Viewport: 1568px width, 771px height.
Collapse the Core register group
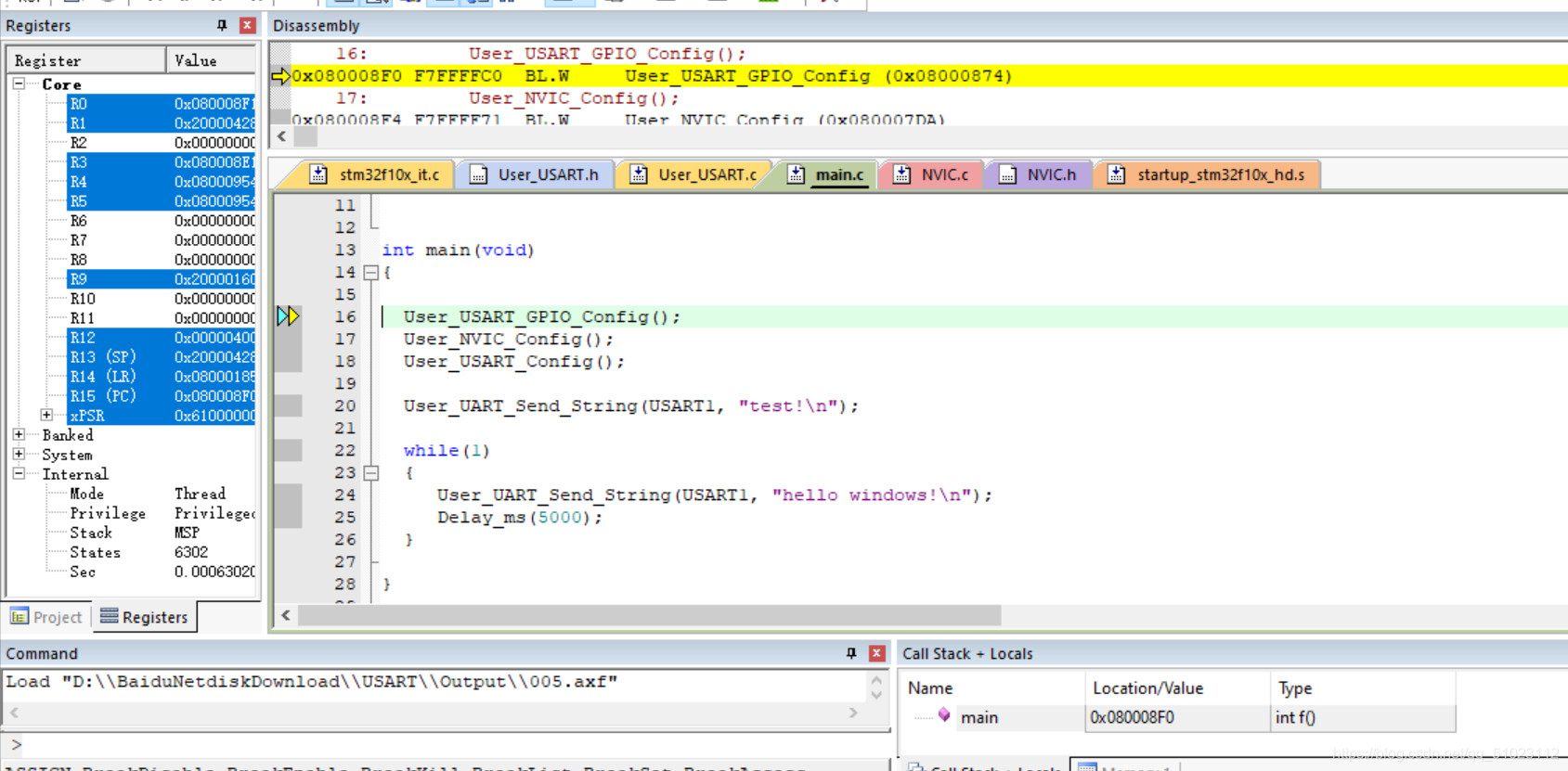click(x=19, y=84)
